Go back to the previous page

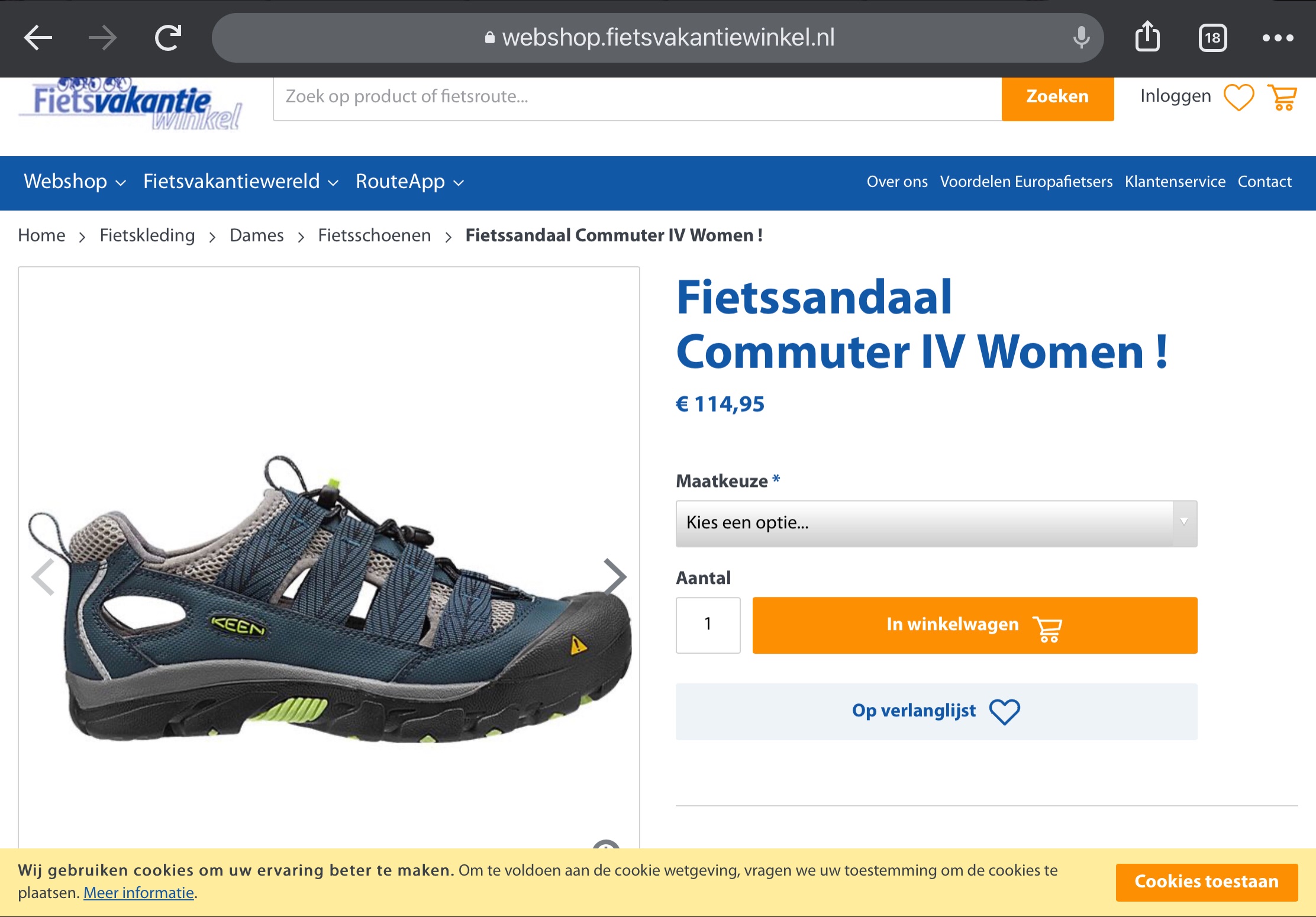[38, 38]
